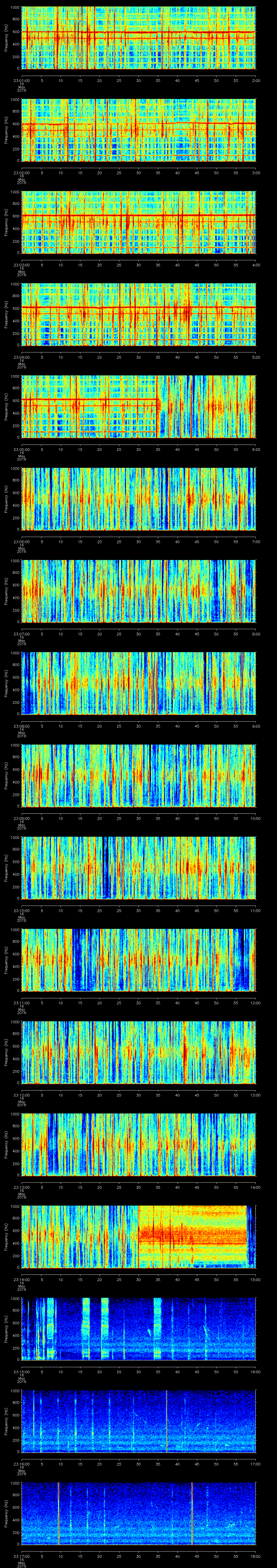
Task: Select the spectrogram panel starting at 23:11:00
Action: coord(139,960)
